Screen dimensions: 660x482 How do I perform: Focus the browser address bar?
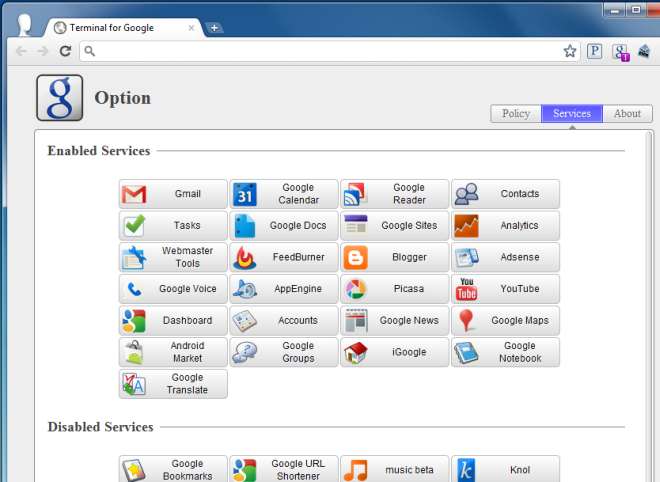click(330, 51)
